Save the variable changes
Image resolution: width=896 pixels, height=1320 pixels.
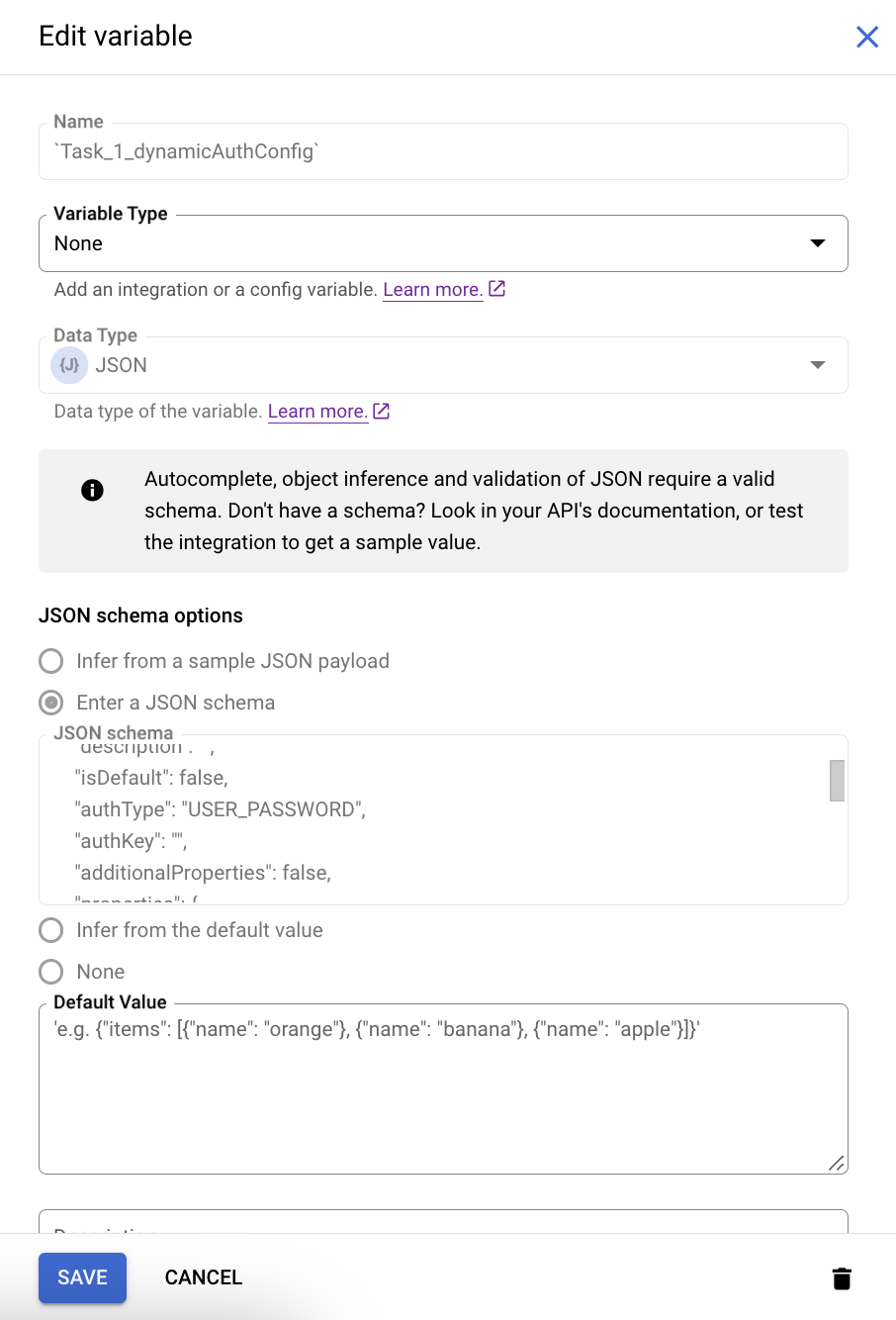coord(82,1277)
